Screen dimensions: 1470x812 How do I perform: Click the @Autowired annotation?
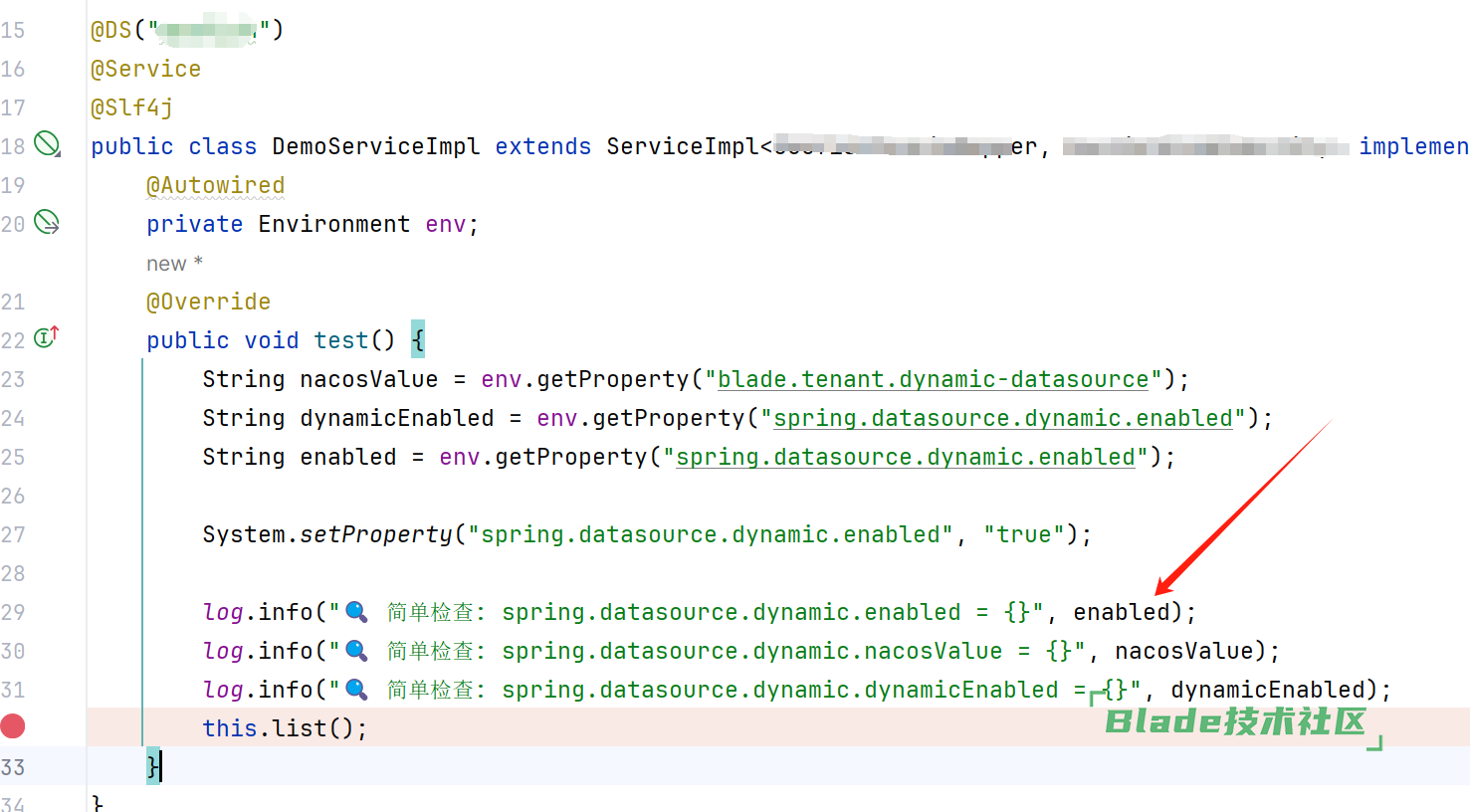215,186
